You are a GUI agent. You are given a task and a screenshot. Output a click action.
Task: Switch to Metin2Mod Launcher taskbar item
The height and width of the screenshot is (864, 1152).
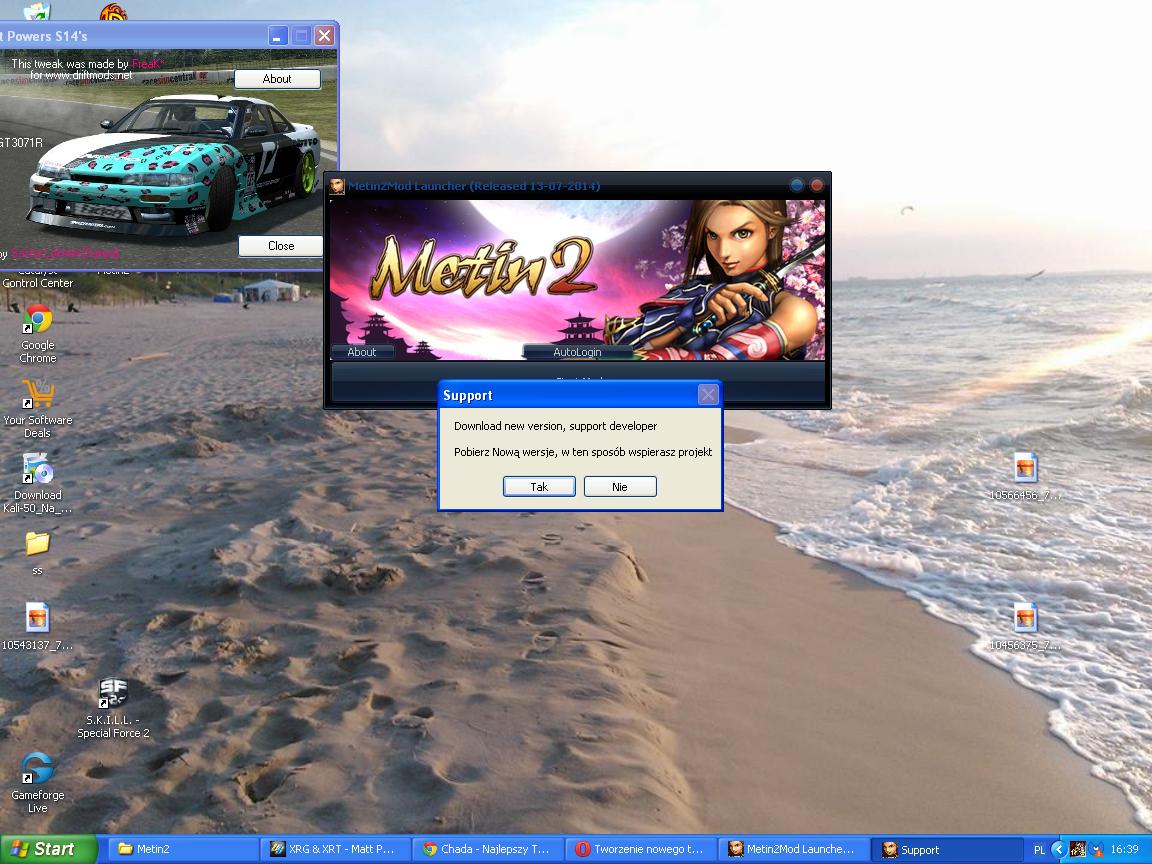tap(793, 849)
